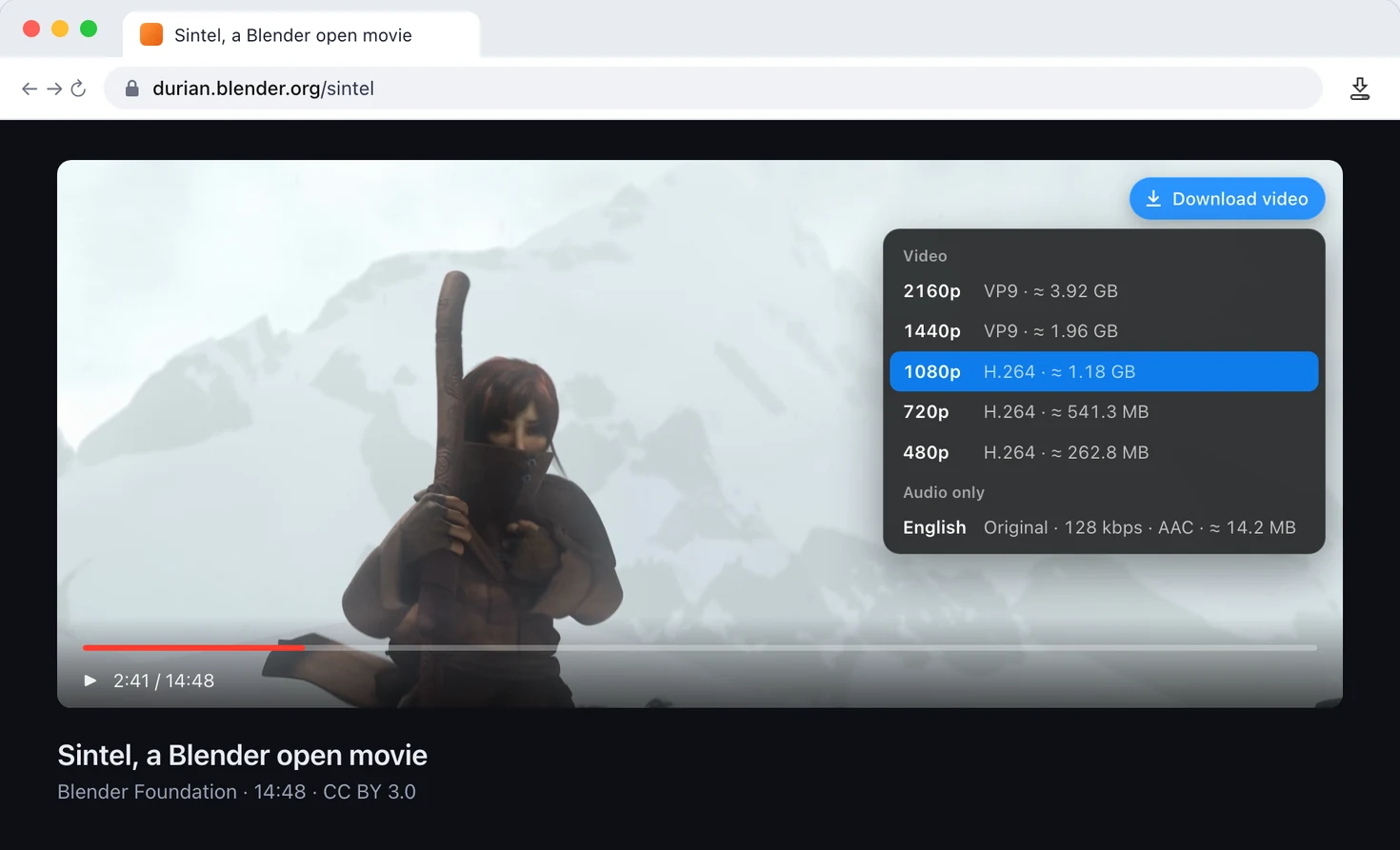Click the orange tab favicon
Viewport: 1400px width, 850px height.
pos(151,35)
